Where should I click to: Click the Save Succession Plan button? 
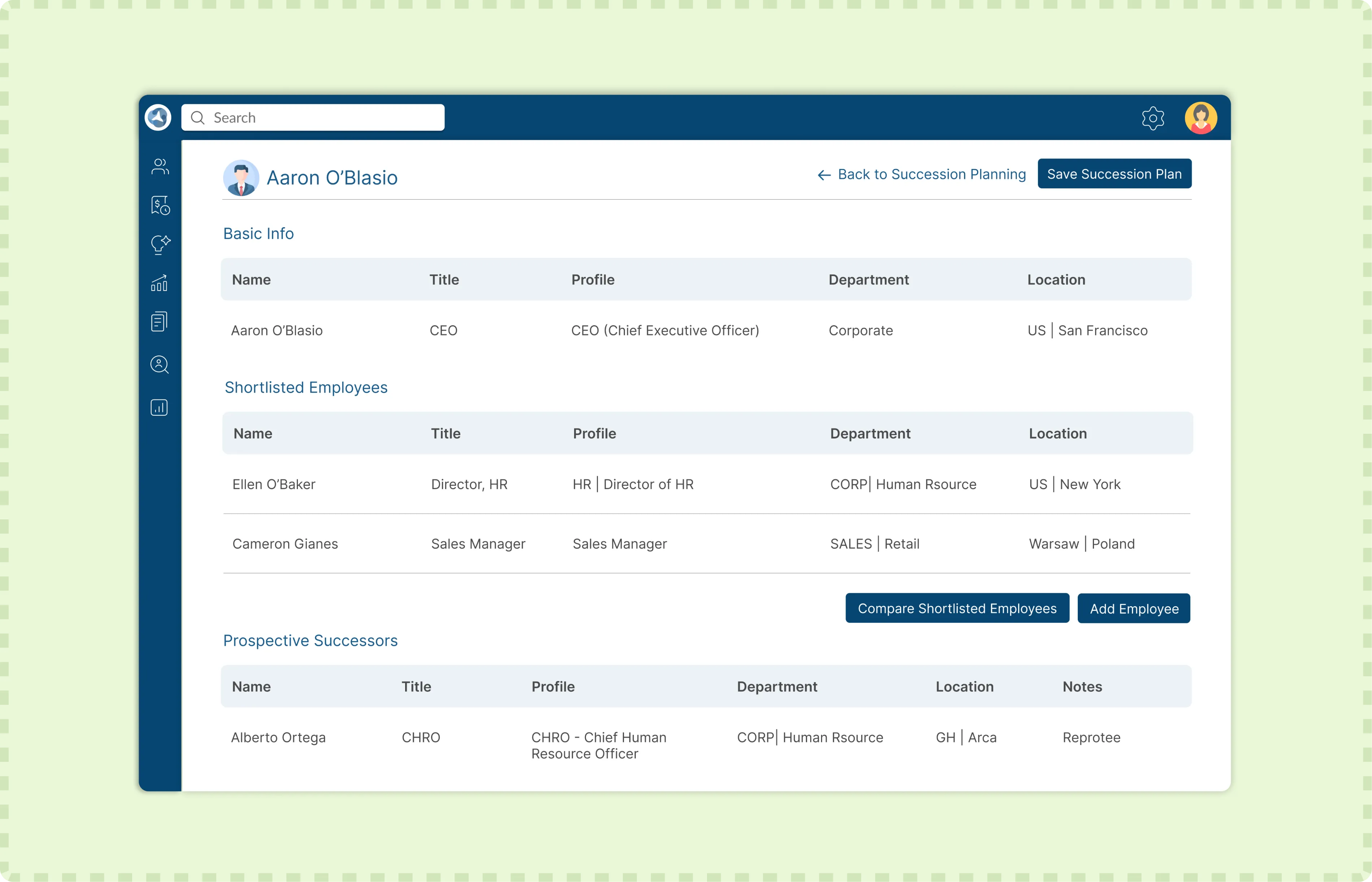(x=1113, y=174)
